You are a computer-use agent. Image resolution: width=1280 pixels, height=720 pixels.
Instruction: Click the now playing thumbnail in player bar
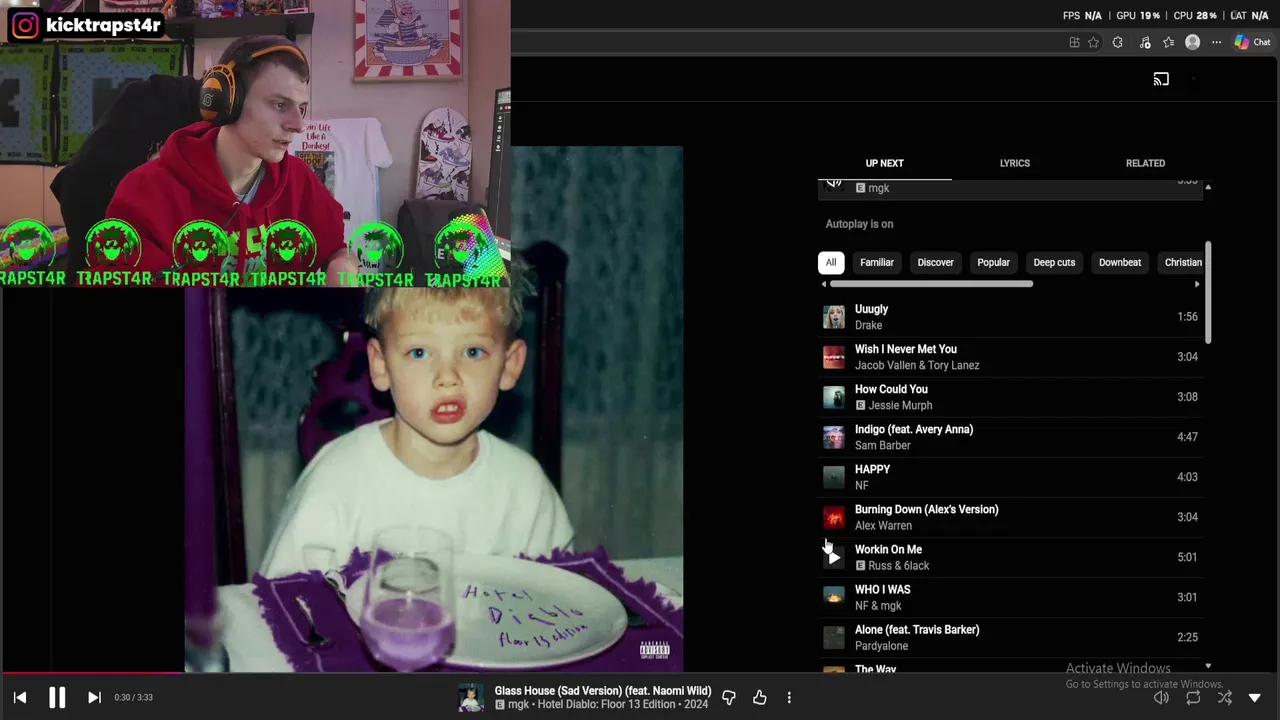point(471,697)
